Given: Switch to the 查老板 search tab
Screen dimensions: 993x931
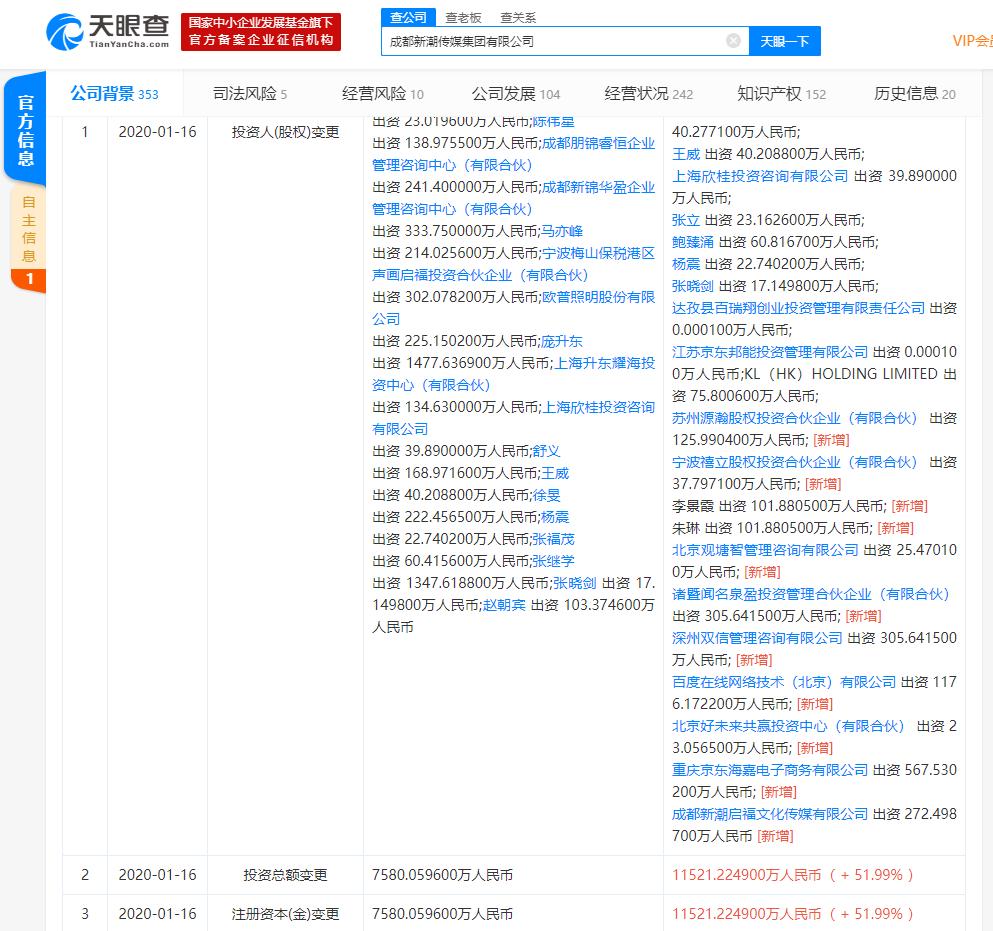Looking at the screenshot, I should (x=463, y=17).
